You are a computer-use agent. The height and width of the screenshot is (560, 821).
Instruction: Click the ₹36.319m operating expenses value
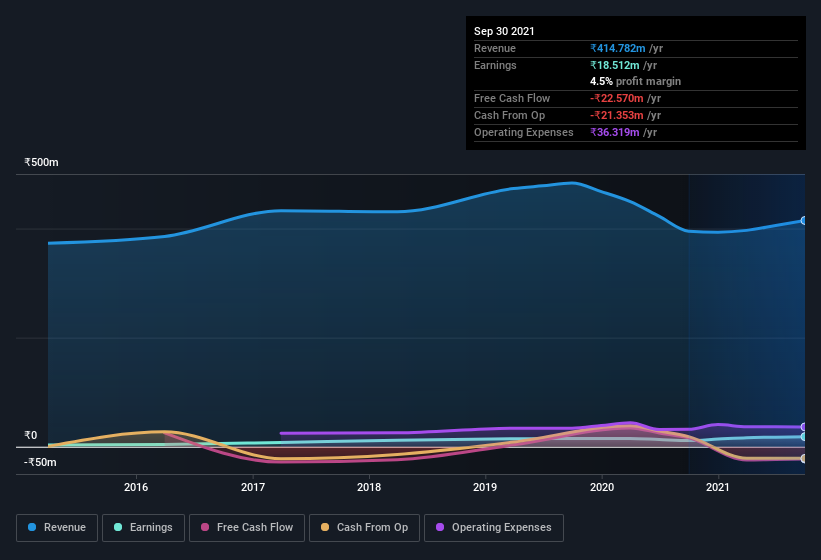click(615, 132)
